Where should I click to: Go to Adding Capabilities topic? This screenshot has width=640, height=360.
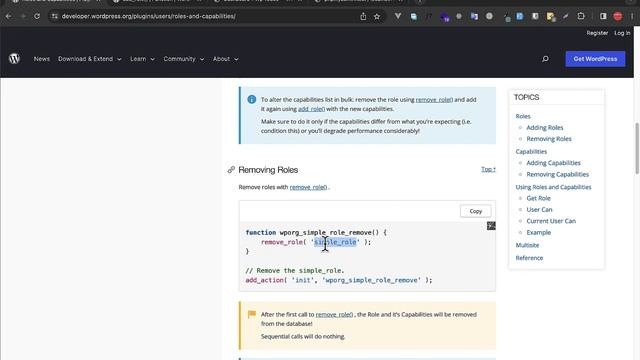(553, 163)
